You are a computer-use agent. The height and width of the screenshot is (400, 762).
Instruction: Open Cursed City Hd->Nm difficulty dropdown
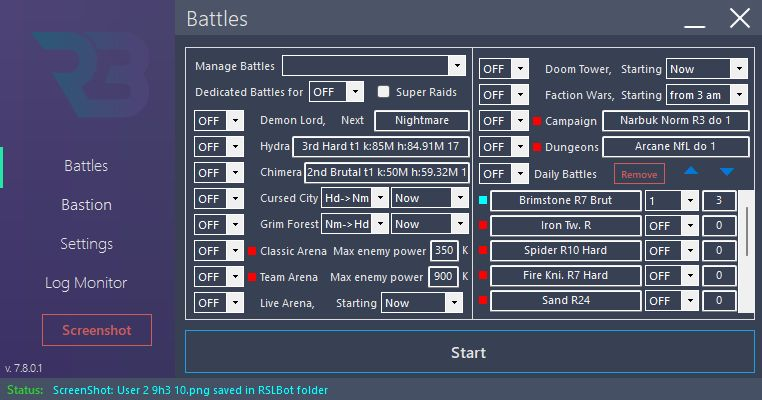355,198
